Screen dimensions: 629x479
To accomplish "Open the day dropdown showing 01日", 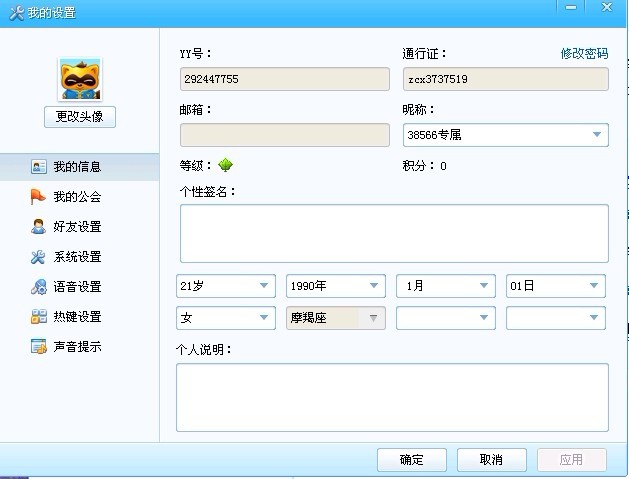I will point(556,286).
